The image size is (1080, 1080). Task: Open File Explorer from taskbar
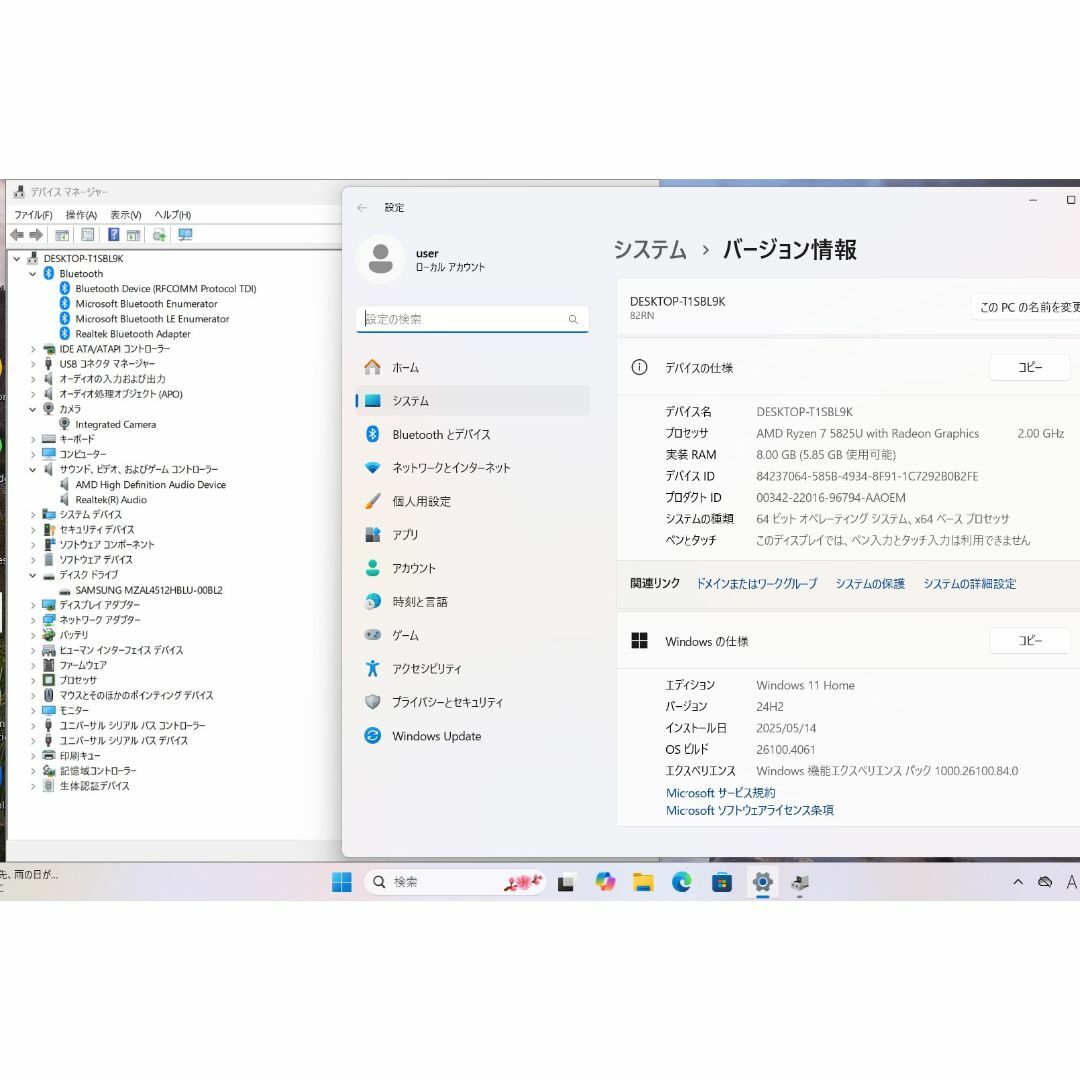tap(643, 882)
